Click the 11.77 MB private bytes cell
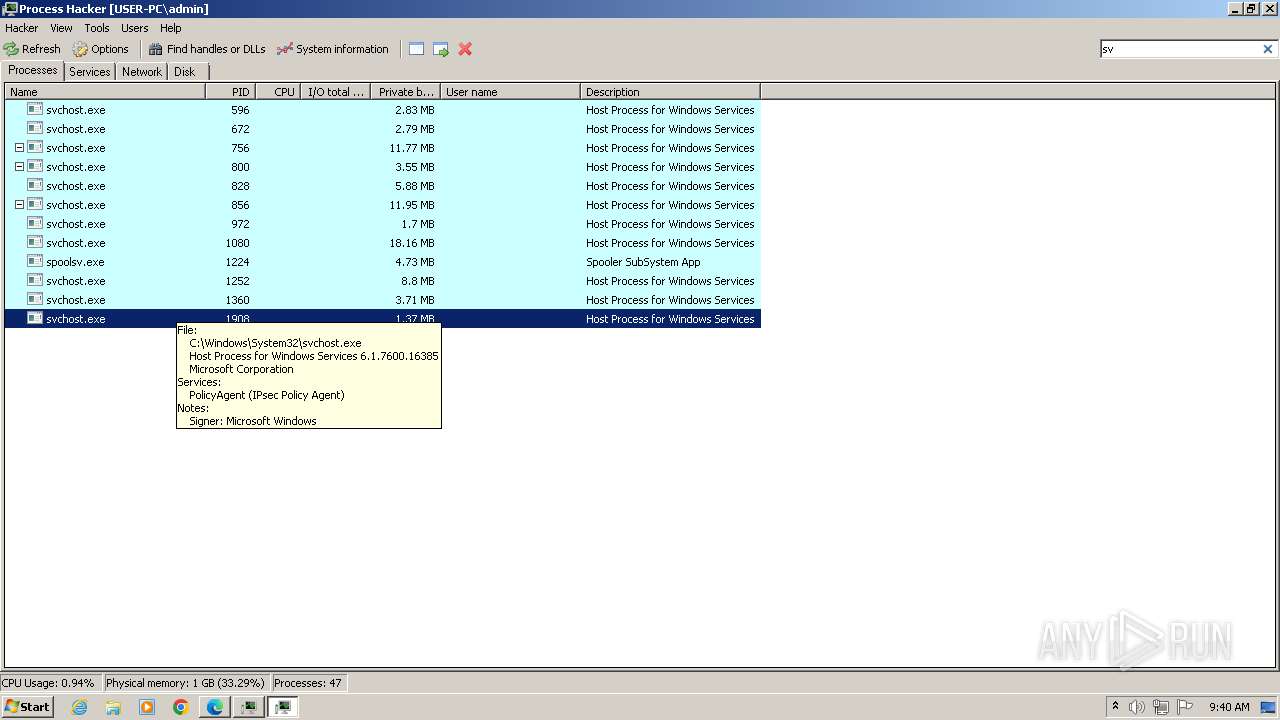This screenshot has height=720, width=1280. pos(411,148)
